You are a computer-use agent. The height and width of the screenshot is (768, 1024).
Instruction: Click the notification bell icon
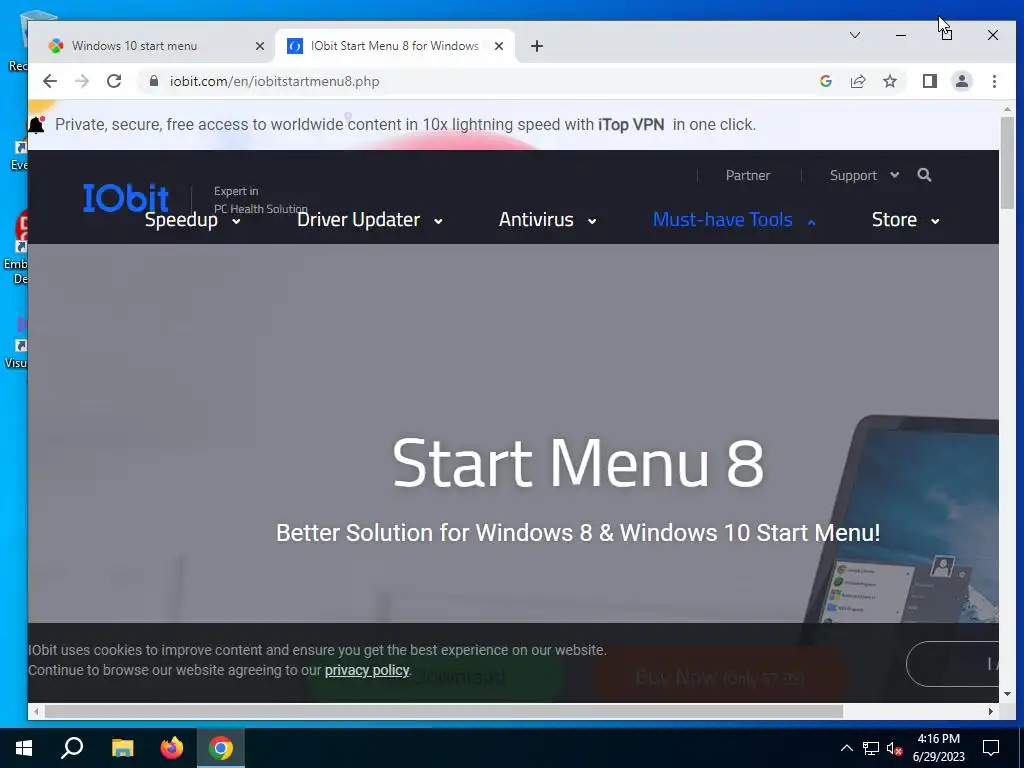click(x=36, y=124)
